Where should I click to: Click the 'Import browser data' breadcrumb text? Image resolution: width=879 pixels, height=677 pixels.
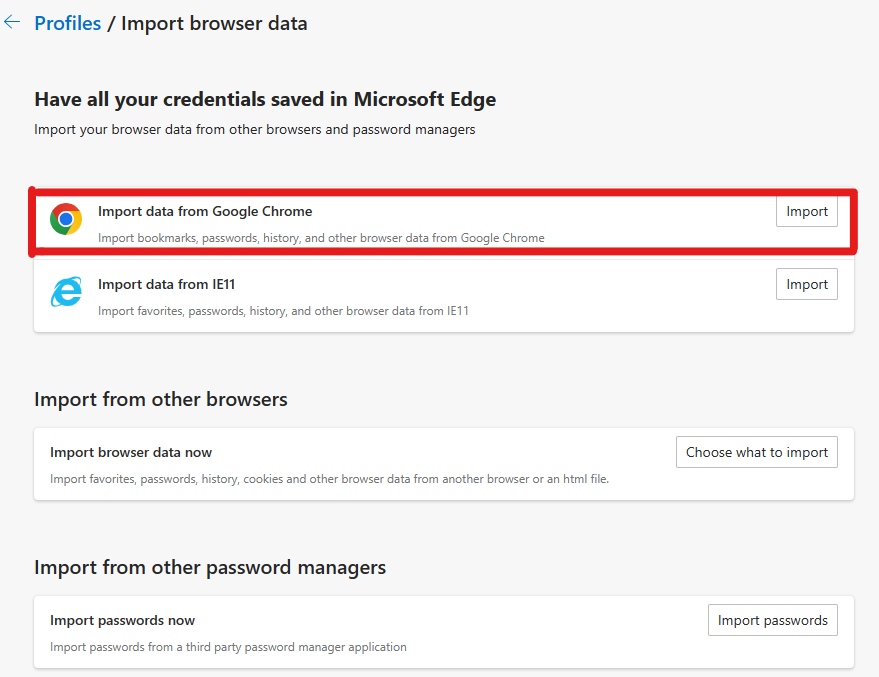[214, 23]
